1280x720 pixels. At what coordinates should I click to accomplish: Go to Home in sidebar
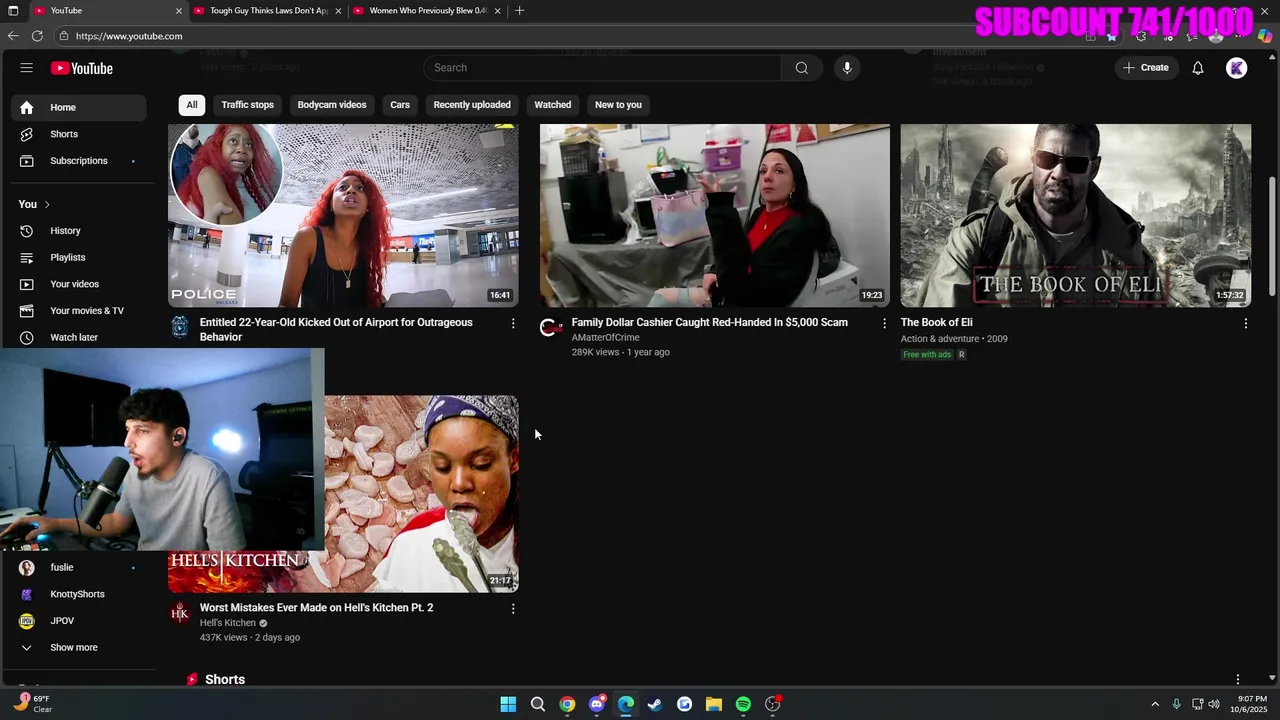78,108
